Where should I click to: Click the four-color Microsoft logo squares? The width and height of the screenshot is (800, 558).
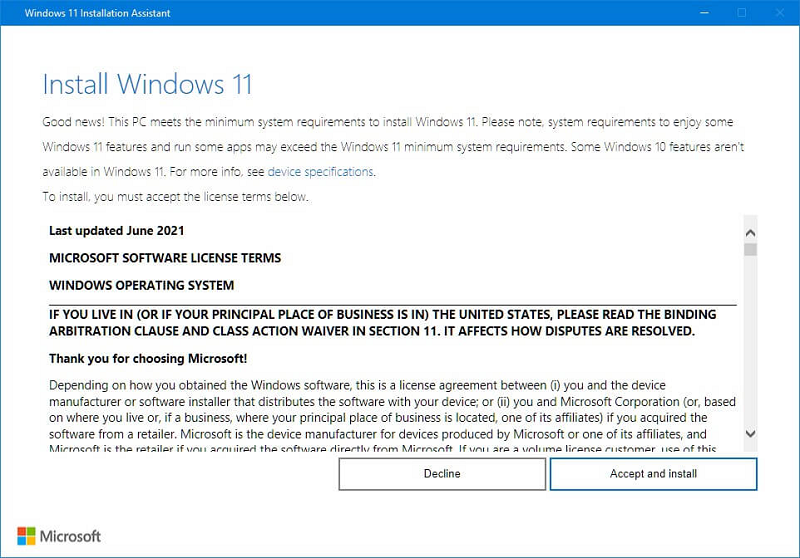click(26, 537)
